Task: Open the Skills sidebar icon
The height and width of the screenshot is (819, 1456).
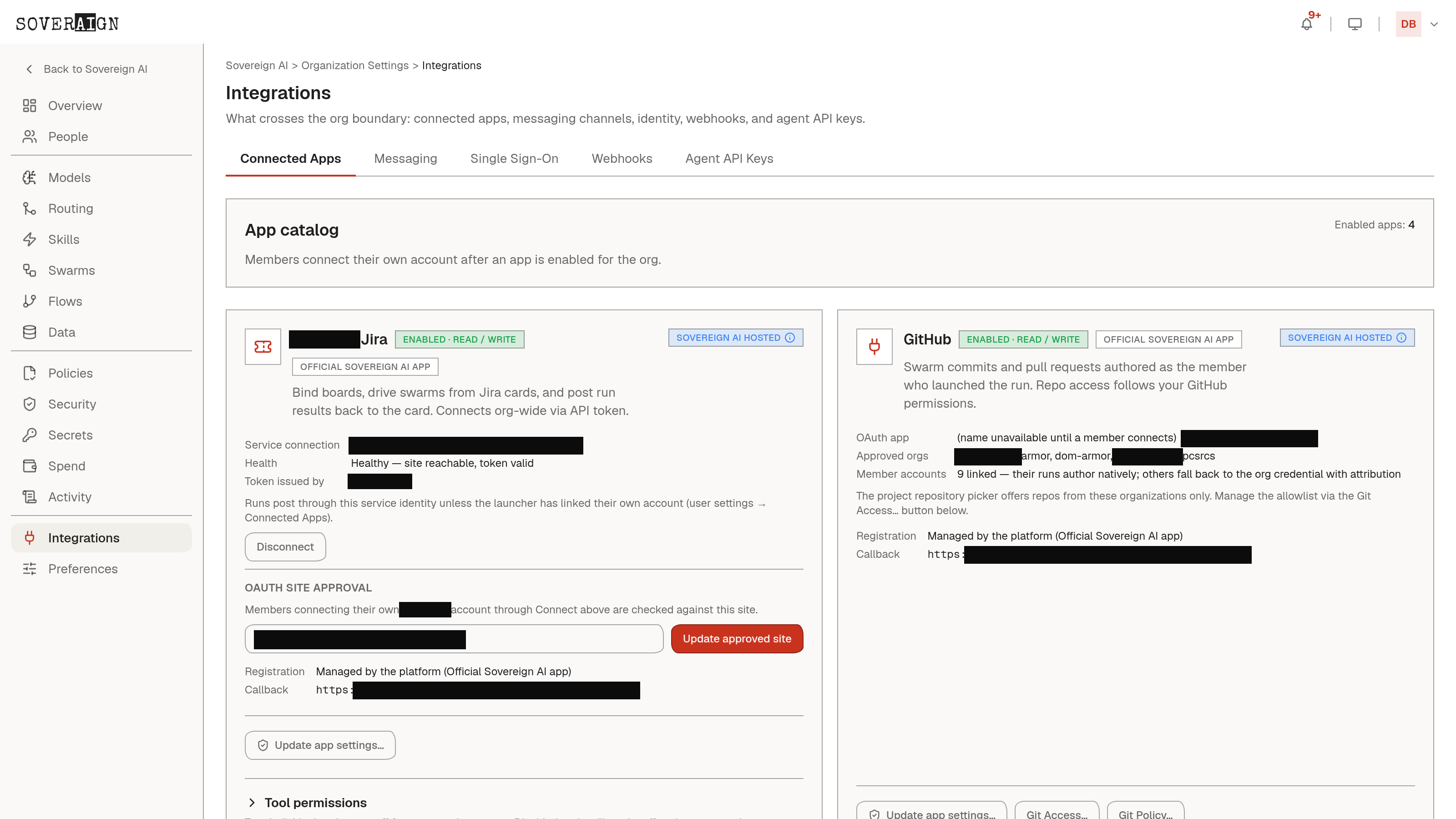Action: pos(30,240)
